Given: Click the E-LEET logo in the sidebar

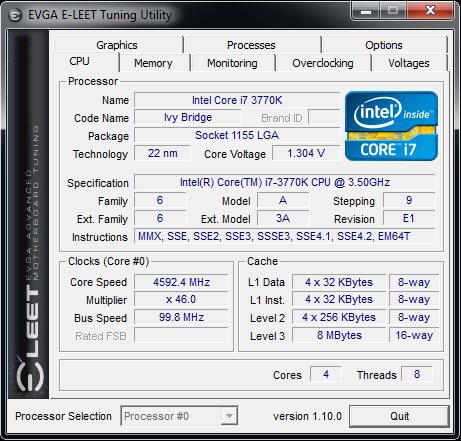Looking at the screenshot, I should tap(30, 337).
